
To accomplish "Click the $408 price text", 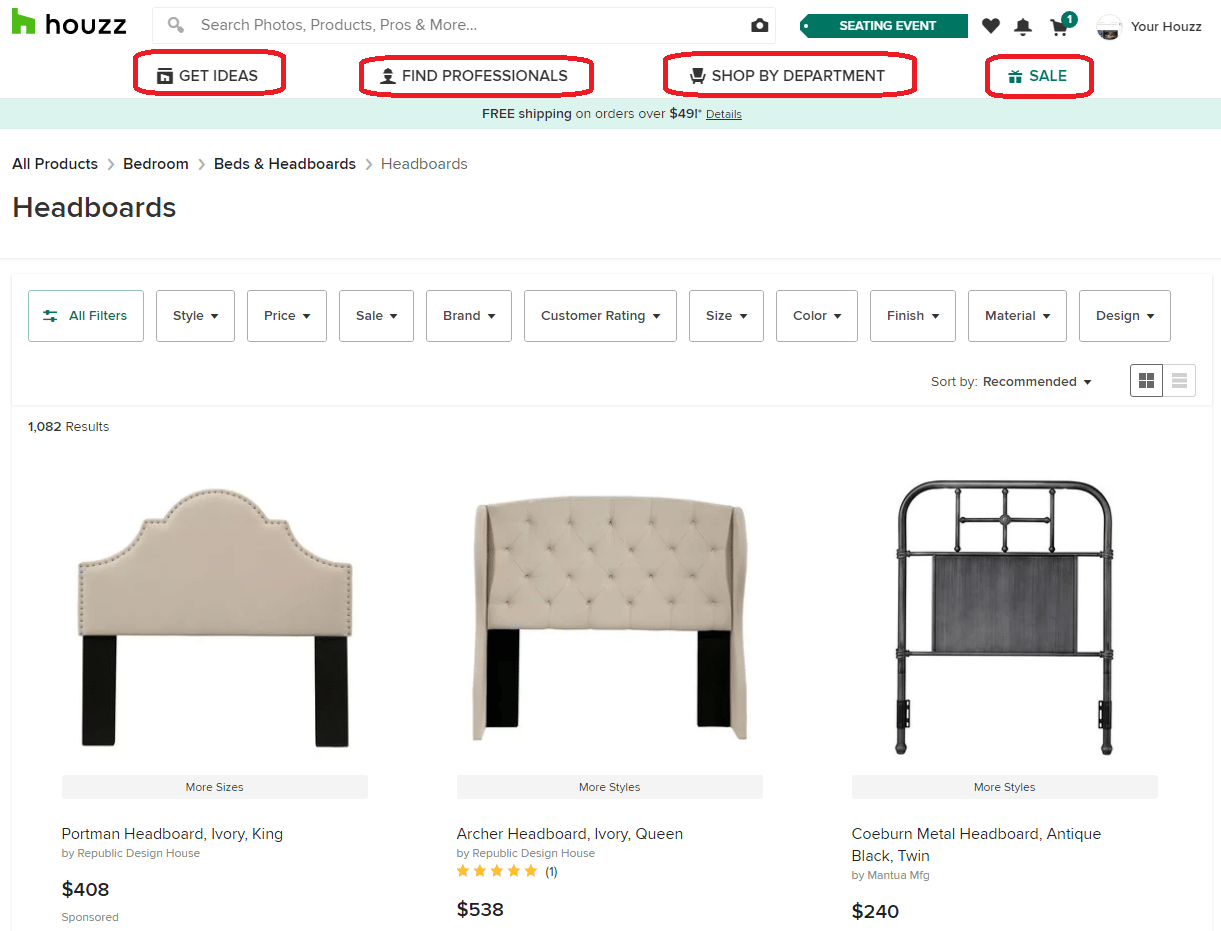I will point(86,889).
